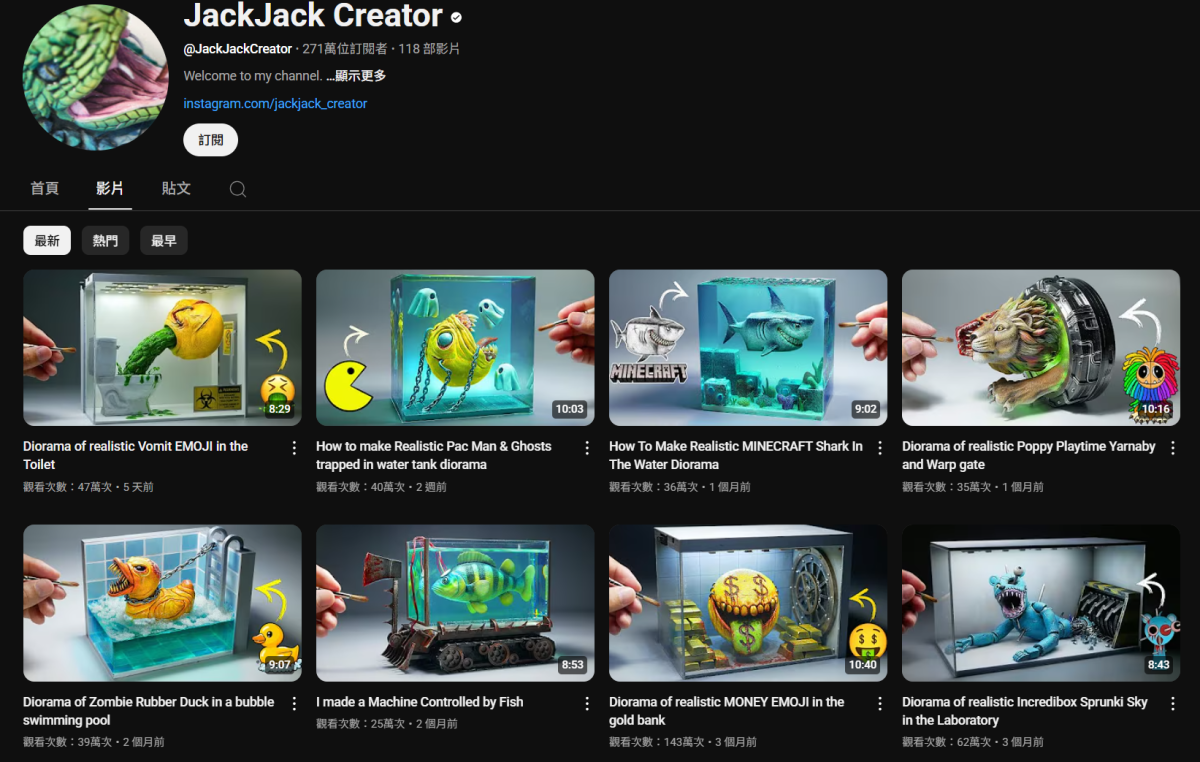This screenshot has height=762, width=1200.
Task: Select the 最新 sort filter chip
Action: click(x=47, y=241)
